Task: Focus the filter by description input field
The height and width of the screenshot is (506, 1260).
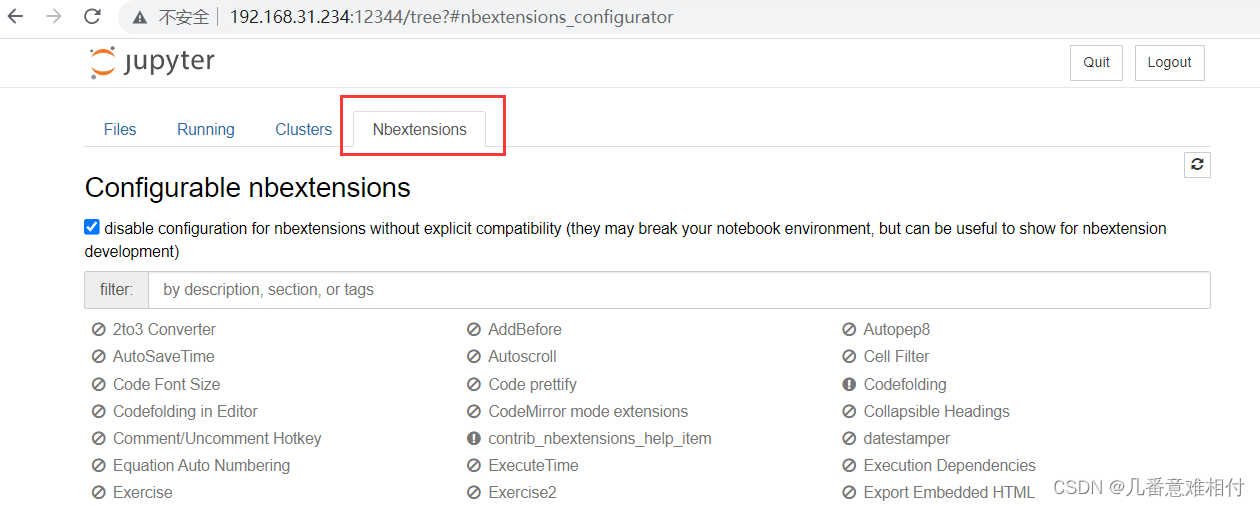Action: click(x=679, y=290)
